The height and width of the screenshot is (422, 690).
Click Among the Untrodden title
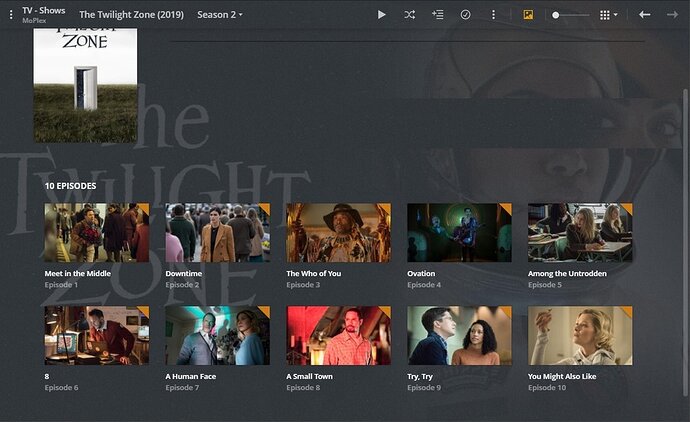[x=567, y=273]
